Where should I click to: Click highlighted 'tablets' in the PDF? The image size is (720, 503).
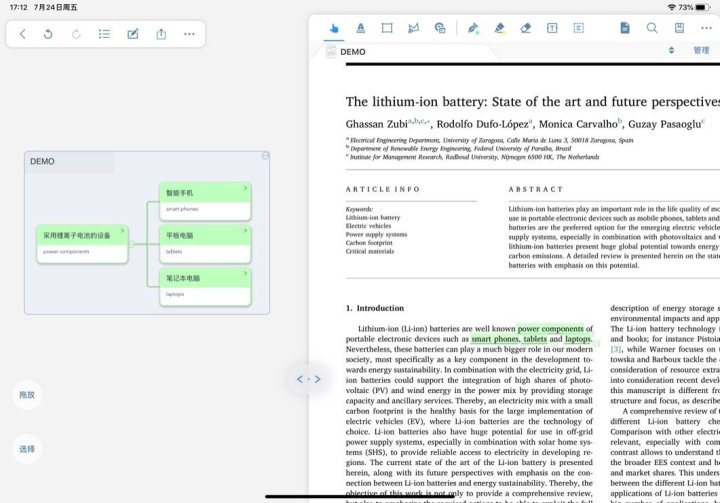click(x=535, y=339)
